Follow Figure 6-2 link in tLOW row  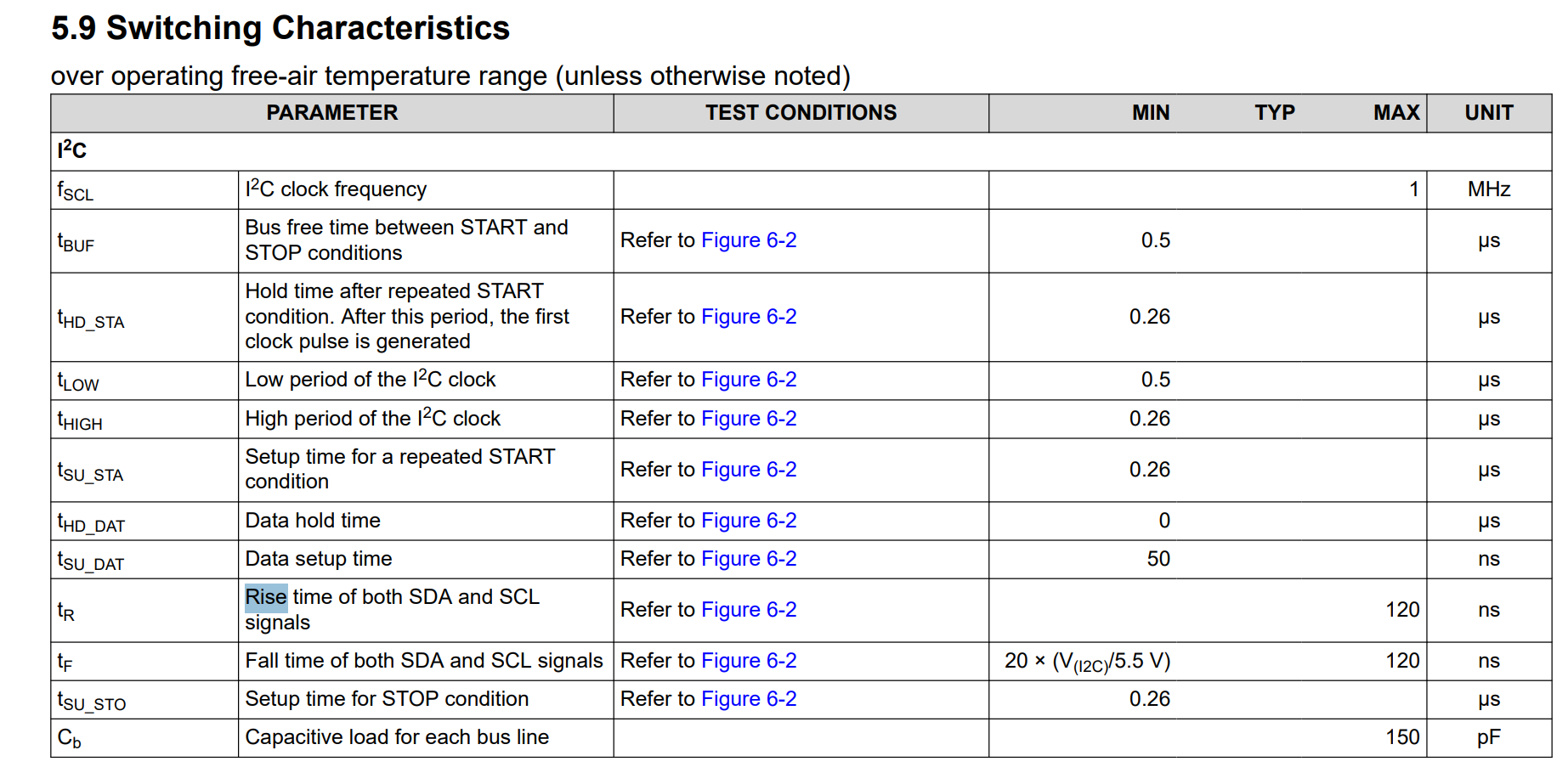tap(749, 380)
